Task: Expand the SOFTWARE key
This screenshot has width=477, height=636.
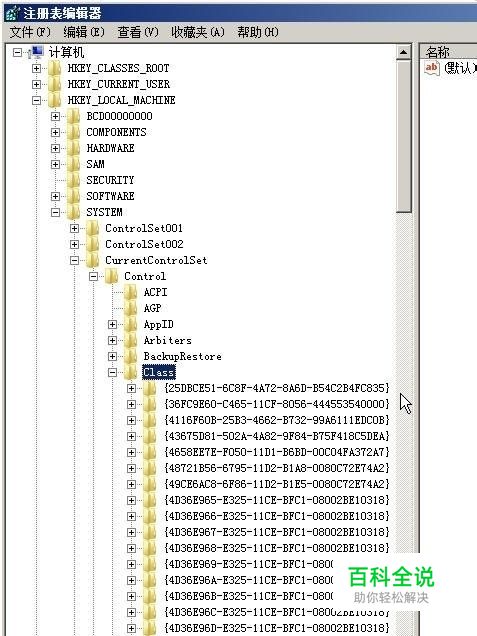Action: click(x=56, y=196)
